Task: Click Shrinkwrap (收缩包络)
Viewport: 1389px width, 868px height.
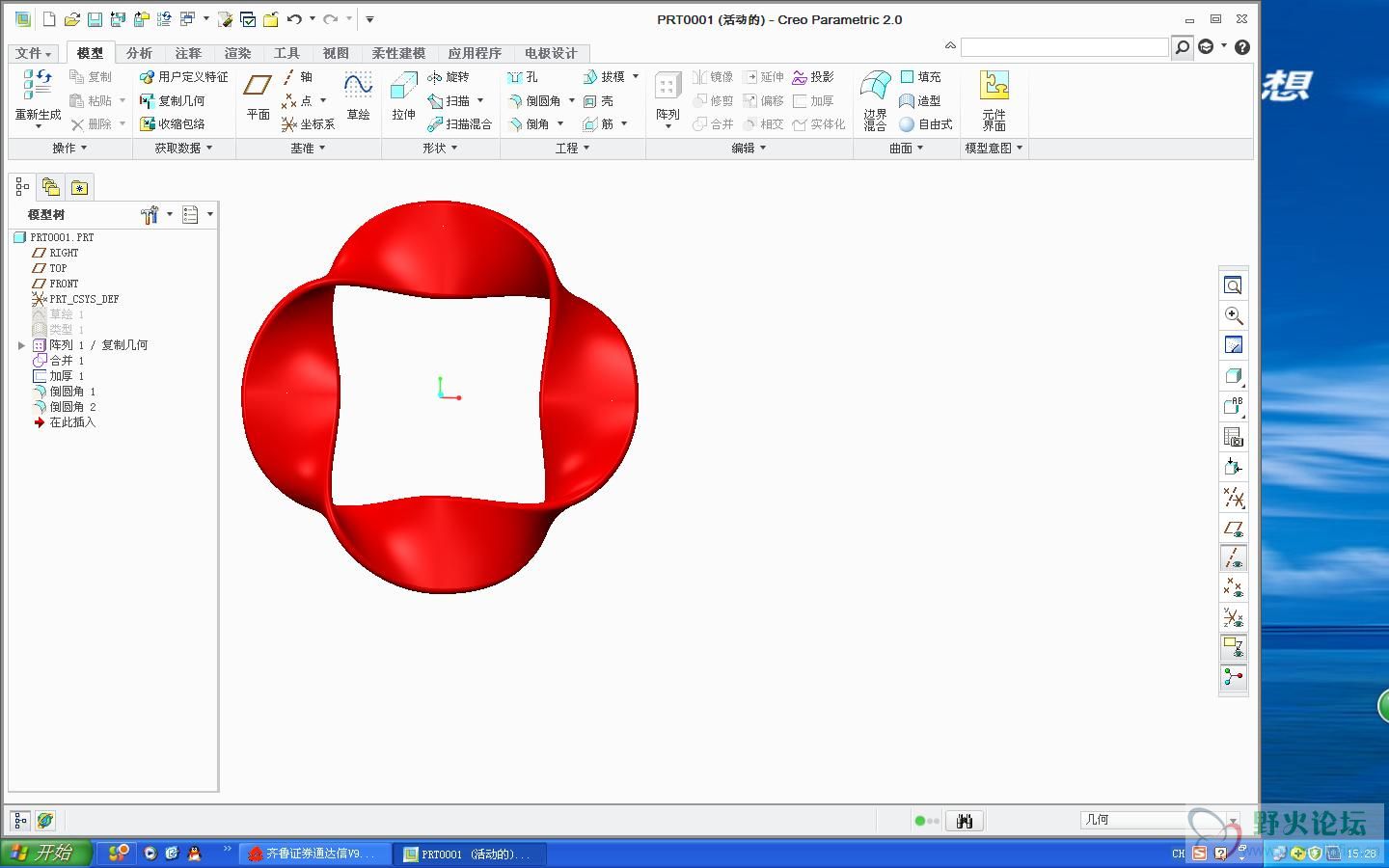Action: [x=173, y=124]
